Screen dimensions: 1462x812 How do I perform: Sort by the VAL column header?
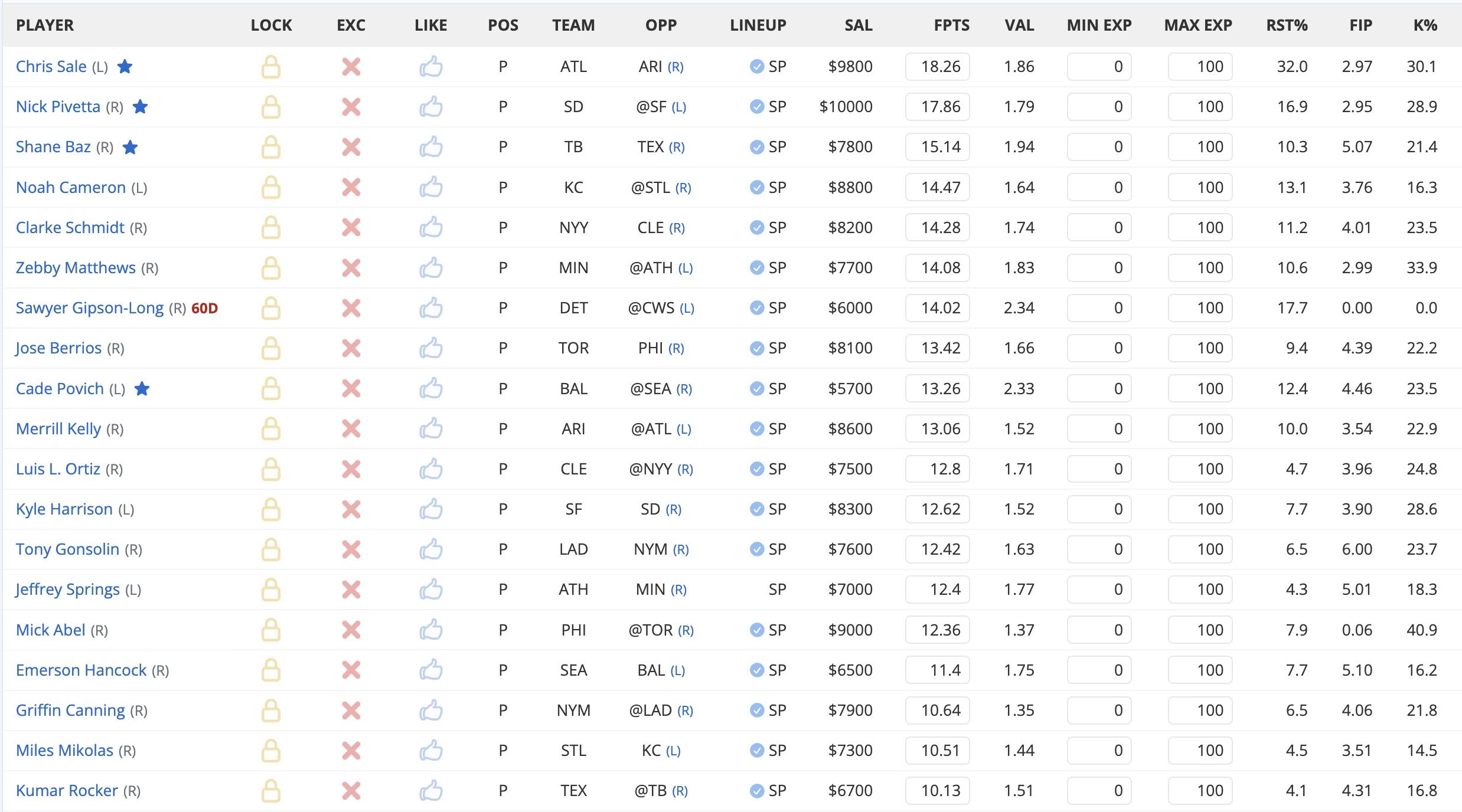[x=1019, y=25]
